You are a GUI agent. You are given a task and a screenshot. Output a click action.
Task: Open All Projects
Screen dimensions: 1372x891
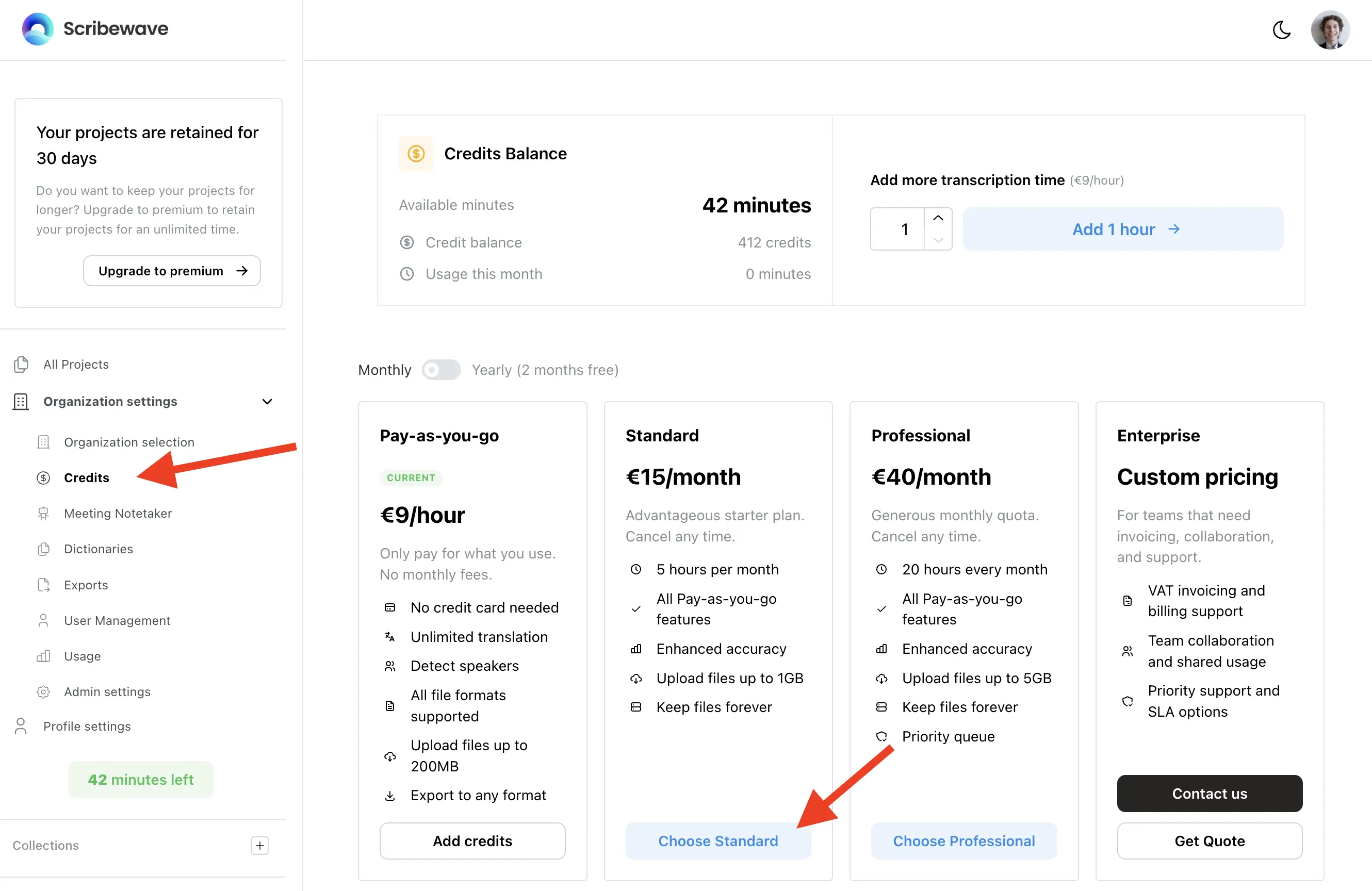tap(76, 364)
